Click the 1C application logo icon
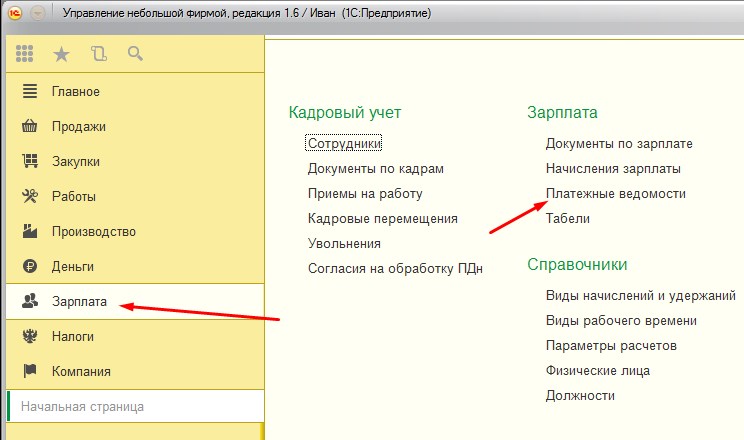 tap(16, 14)
